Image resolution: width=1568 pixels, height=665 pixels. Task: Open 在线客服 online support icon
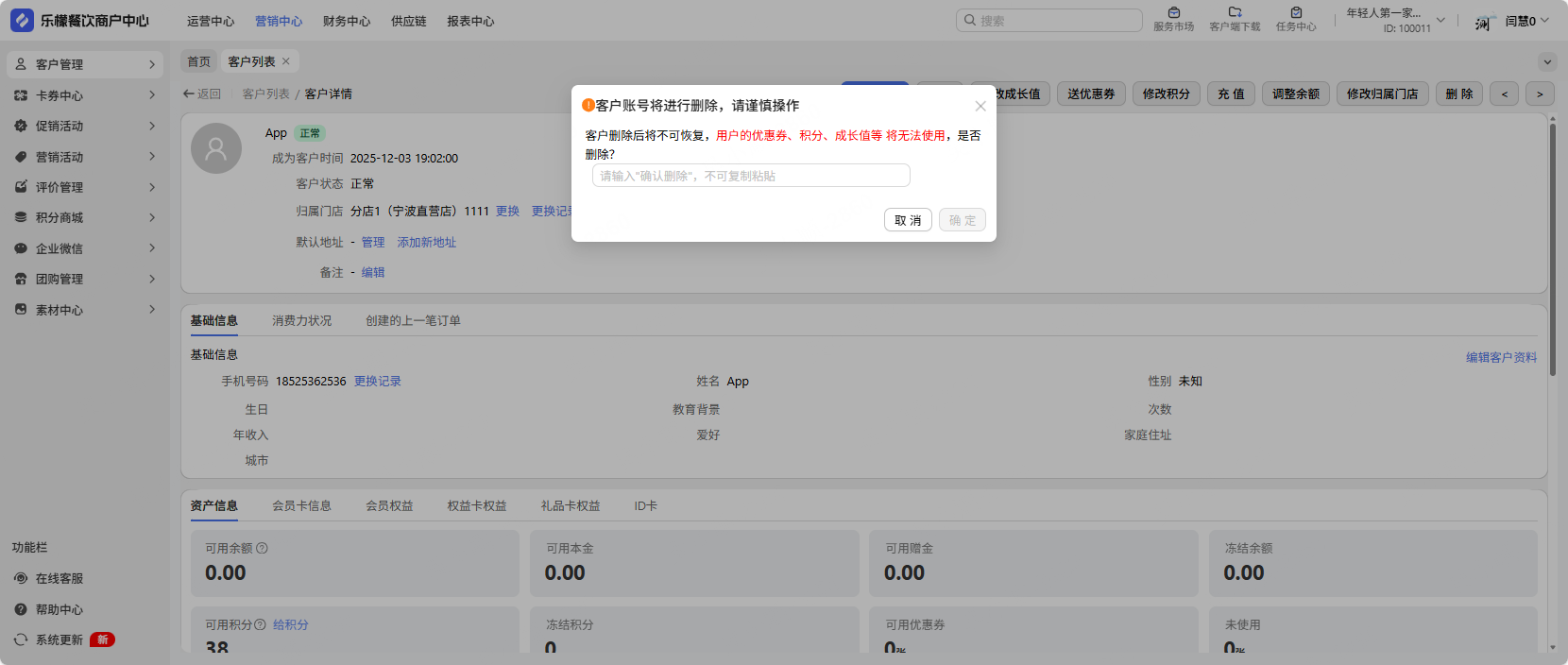21,578
